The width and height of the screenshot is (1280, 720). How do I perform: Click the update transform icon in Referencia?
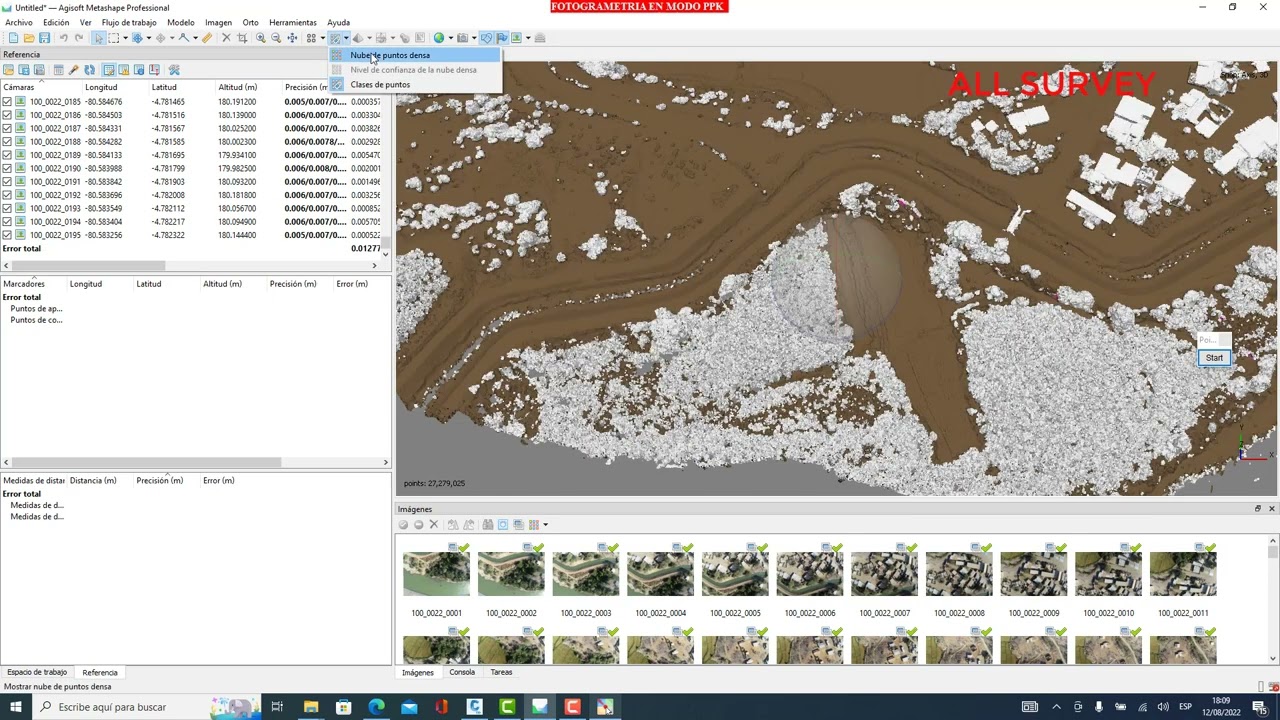[89, 70]
